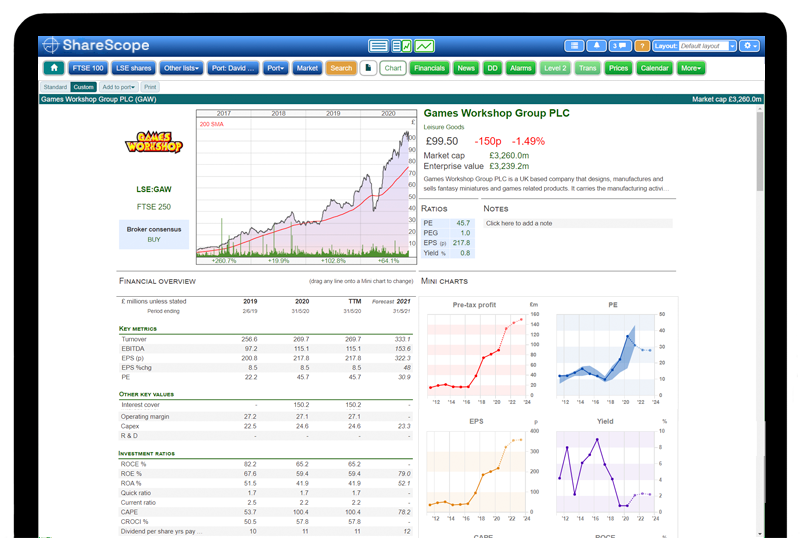Open the messages speech bubble icon
The image size is (800, 538).
click(x=619, y=46)
